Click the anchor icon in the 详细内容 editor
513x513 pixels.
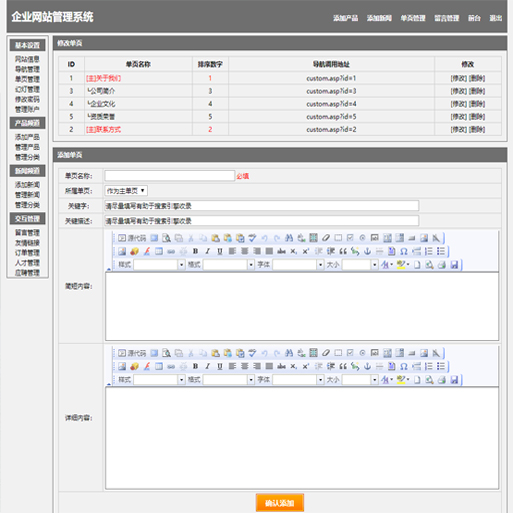click(x=367, y=366)
